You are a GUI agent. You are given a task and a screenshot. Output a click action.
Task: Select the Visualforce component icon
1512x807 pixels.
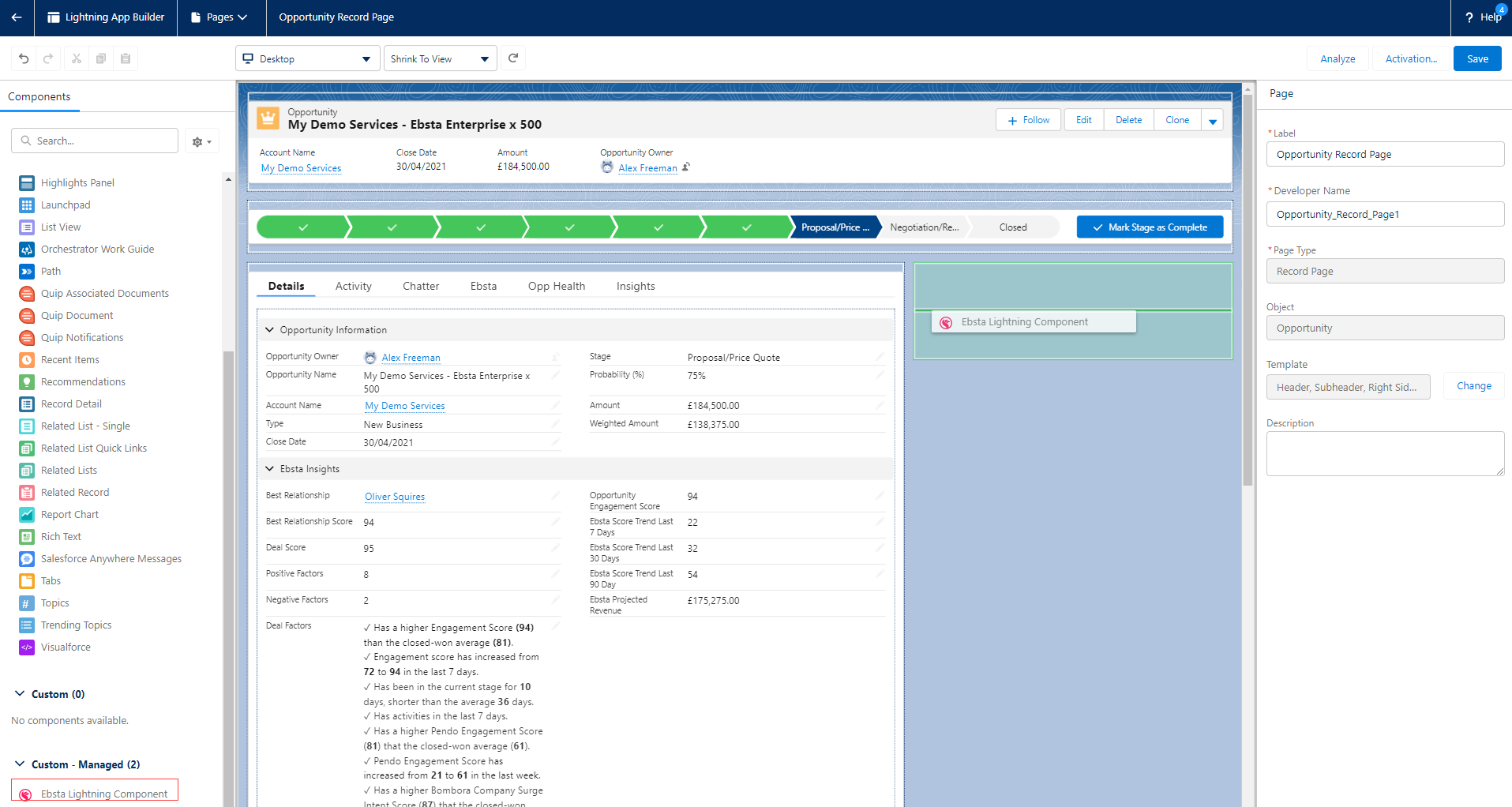point(27,647)
